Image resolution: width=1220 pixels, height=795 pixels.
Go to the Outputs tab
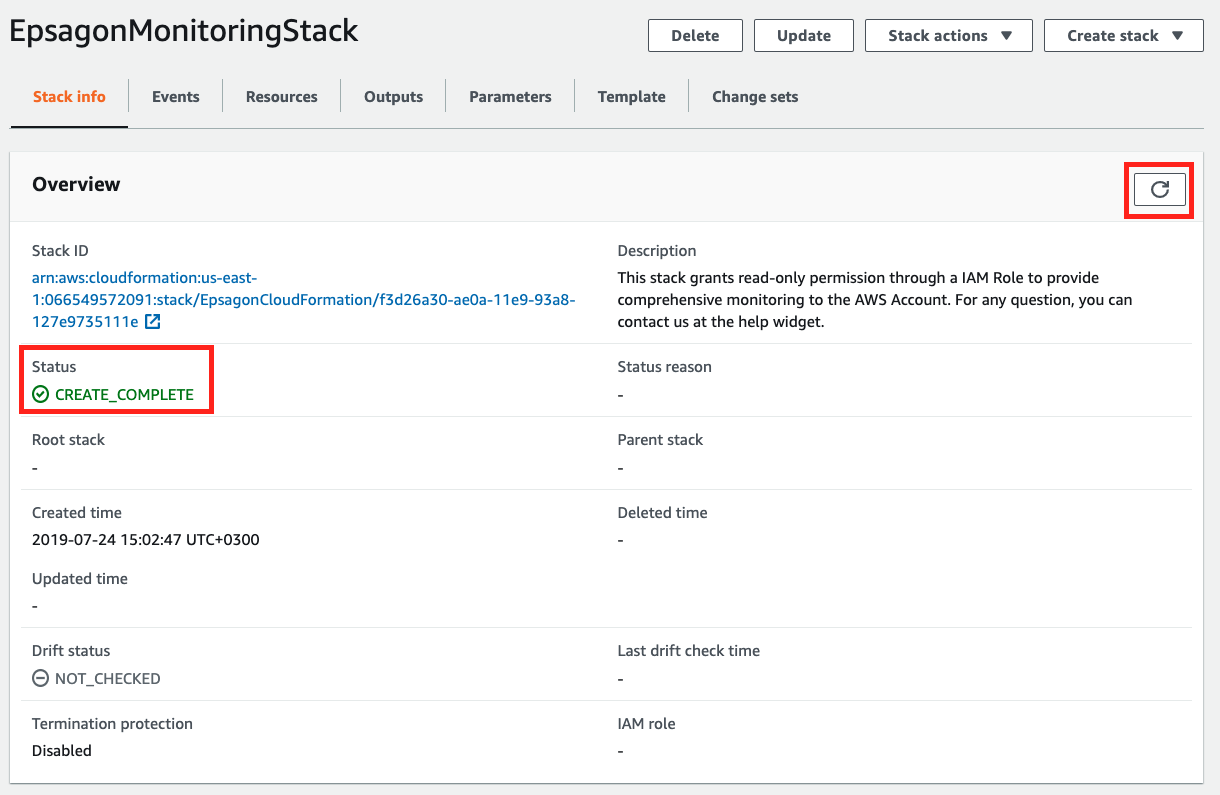click(394, 97)
